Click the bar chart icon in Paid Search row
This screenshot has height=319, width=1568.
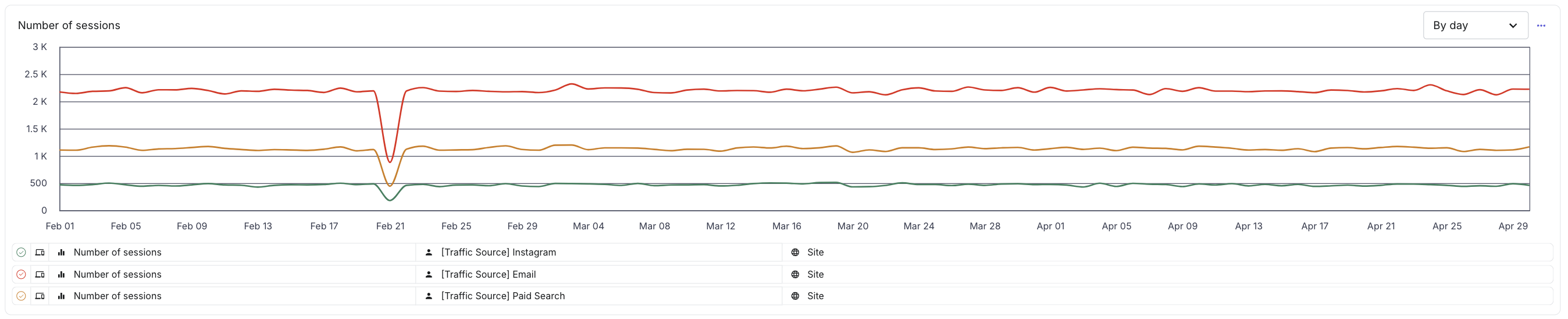[62, 296]
